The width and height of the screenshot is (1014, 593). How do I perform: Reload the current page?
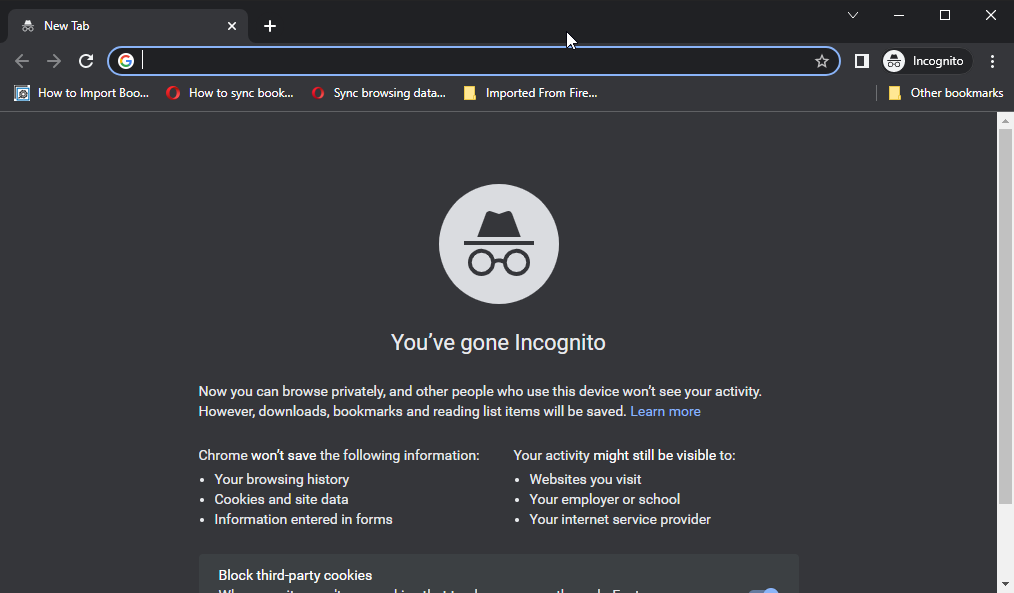pyautogui.click(x=86, y=61)
